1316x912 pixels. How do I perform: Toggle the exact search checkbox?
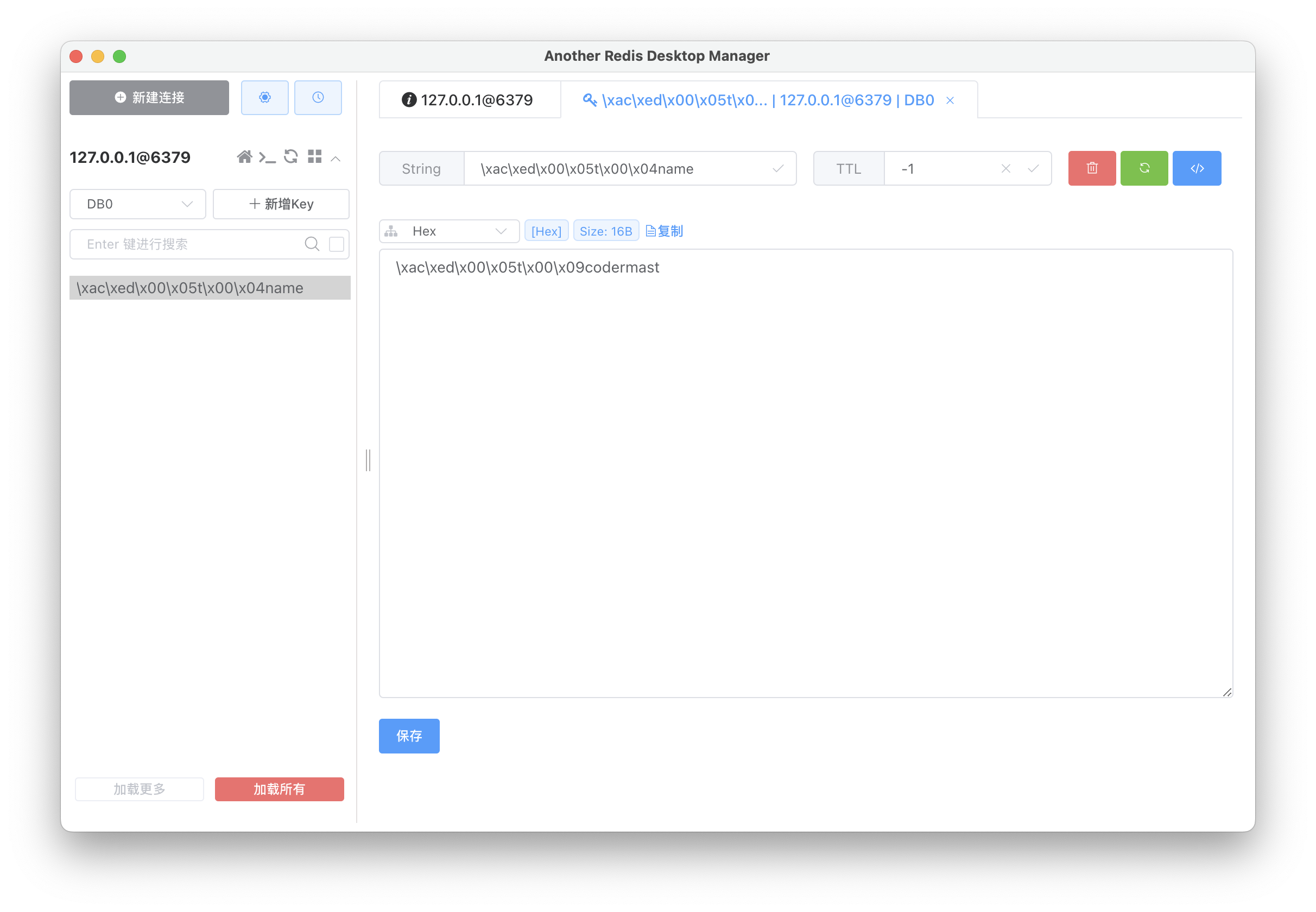(x=337, y=245)
